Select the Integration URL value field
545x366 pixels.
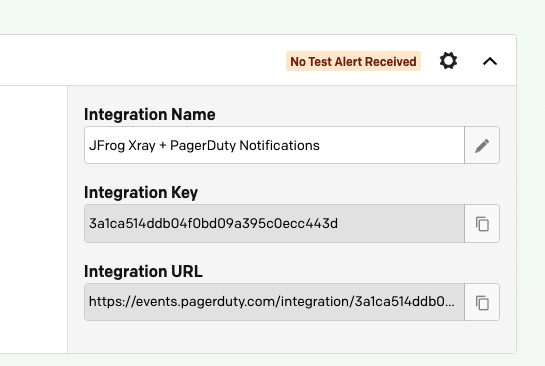point(274,302)
